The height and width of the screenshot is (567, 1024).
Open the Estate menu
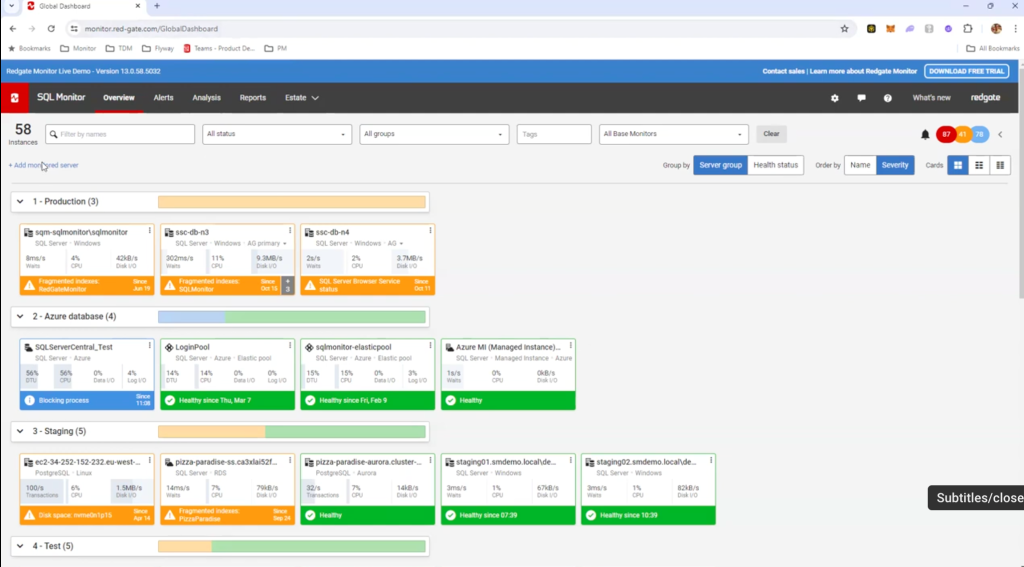301,98
